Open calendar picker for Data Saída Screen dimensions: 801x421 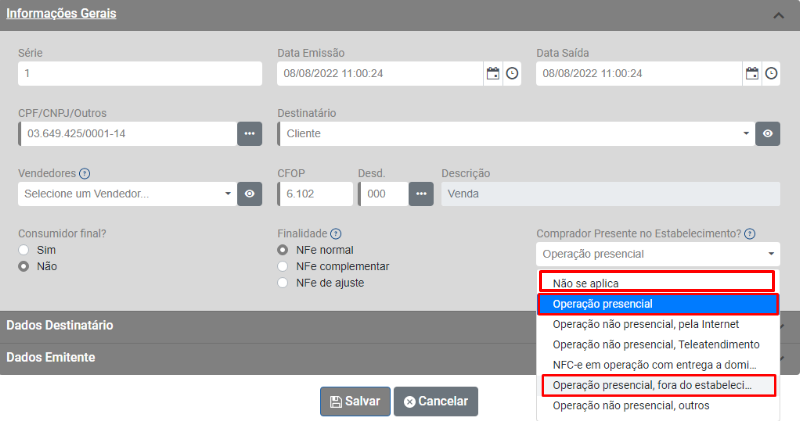751,74
